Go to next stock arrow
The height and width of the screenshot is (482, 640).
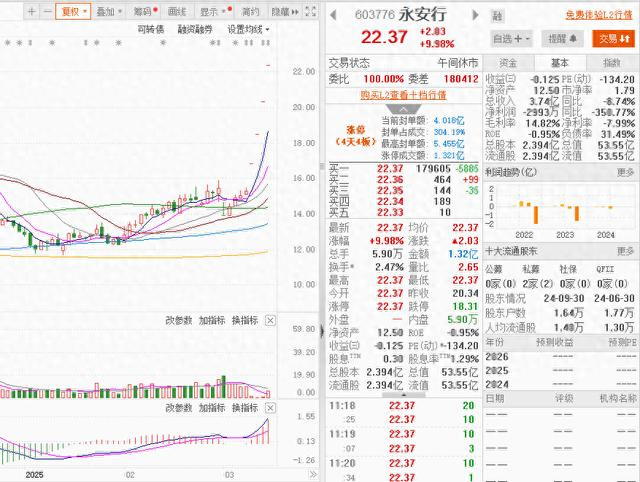click(x=475, y=16)
